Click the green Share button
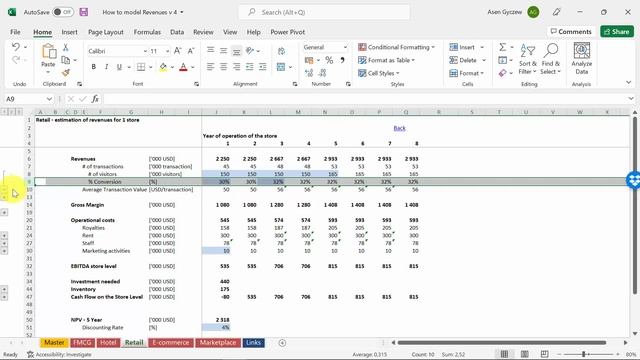Image resolution: width=640 pixels, height=360 pixels. (617, 31)
